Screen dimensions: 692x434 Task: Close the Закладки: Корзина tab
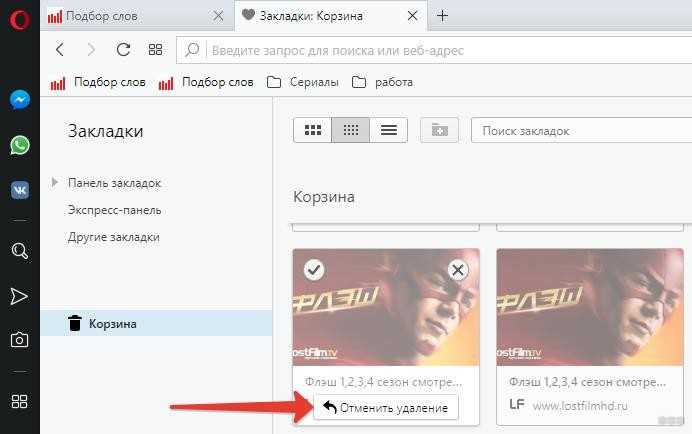point(412,16)
